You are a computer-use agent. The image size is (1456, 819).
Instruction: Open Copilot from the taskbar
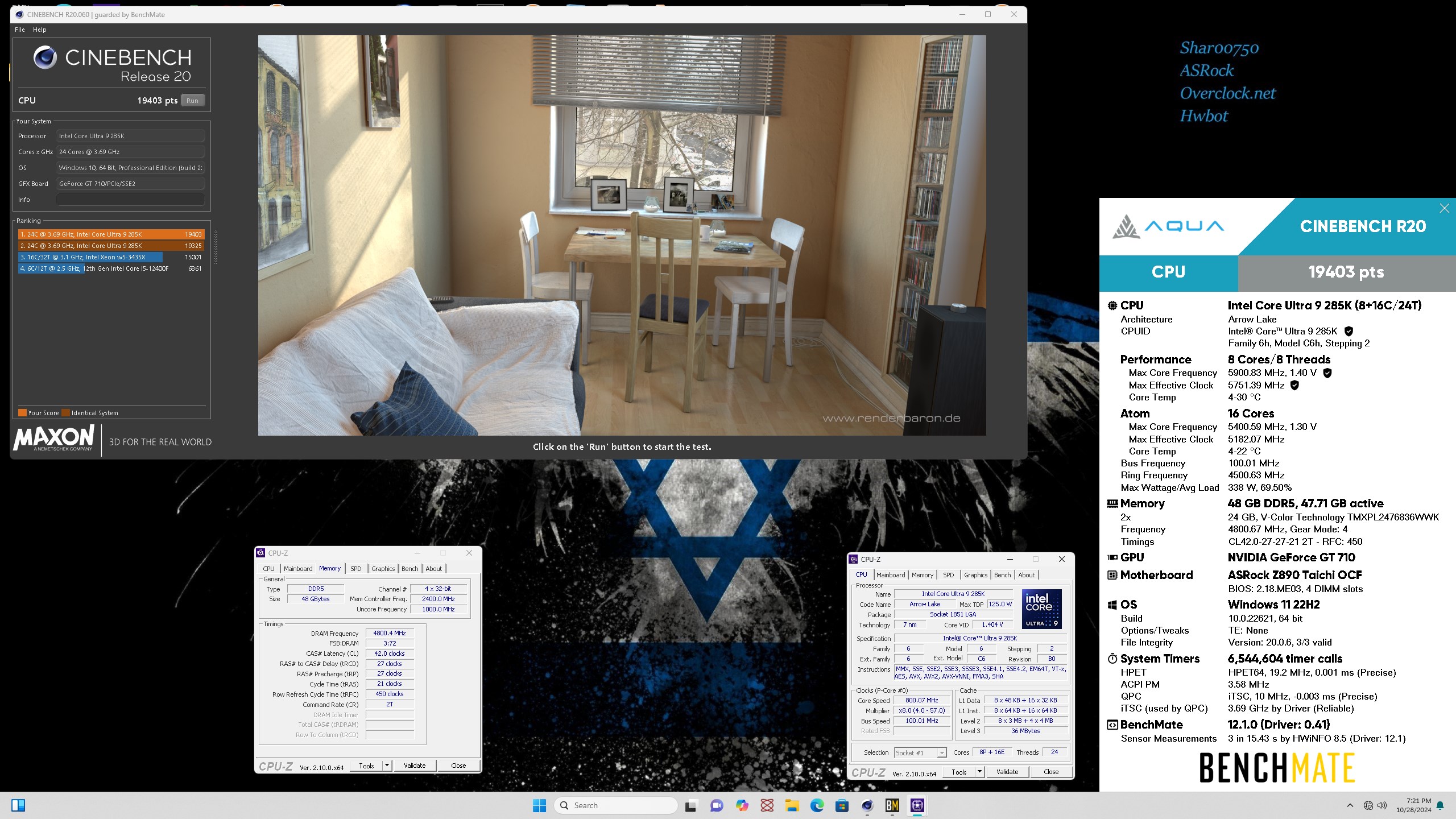click(x=742, y=805)
